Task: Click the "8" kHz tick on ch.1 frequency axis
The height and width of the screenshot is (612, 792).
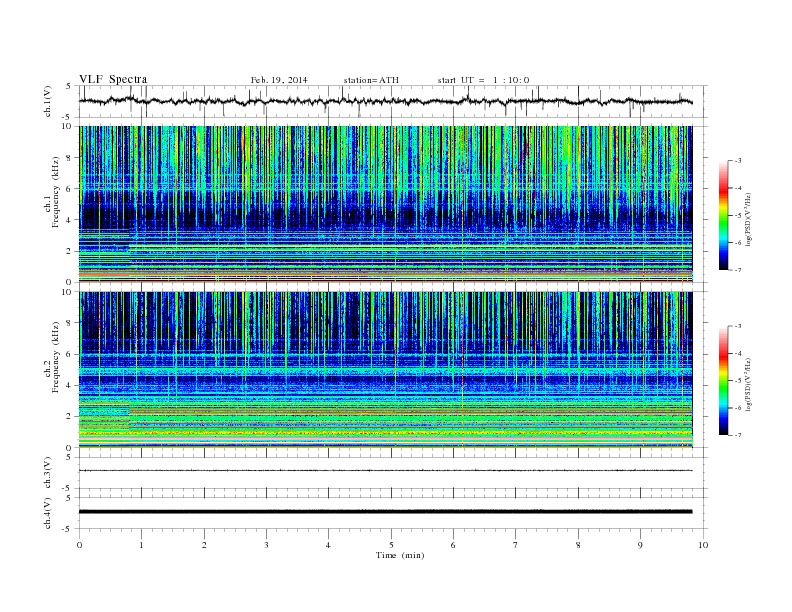Action: click(69, 158)
